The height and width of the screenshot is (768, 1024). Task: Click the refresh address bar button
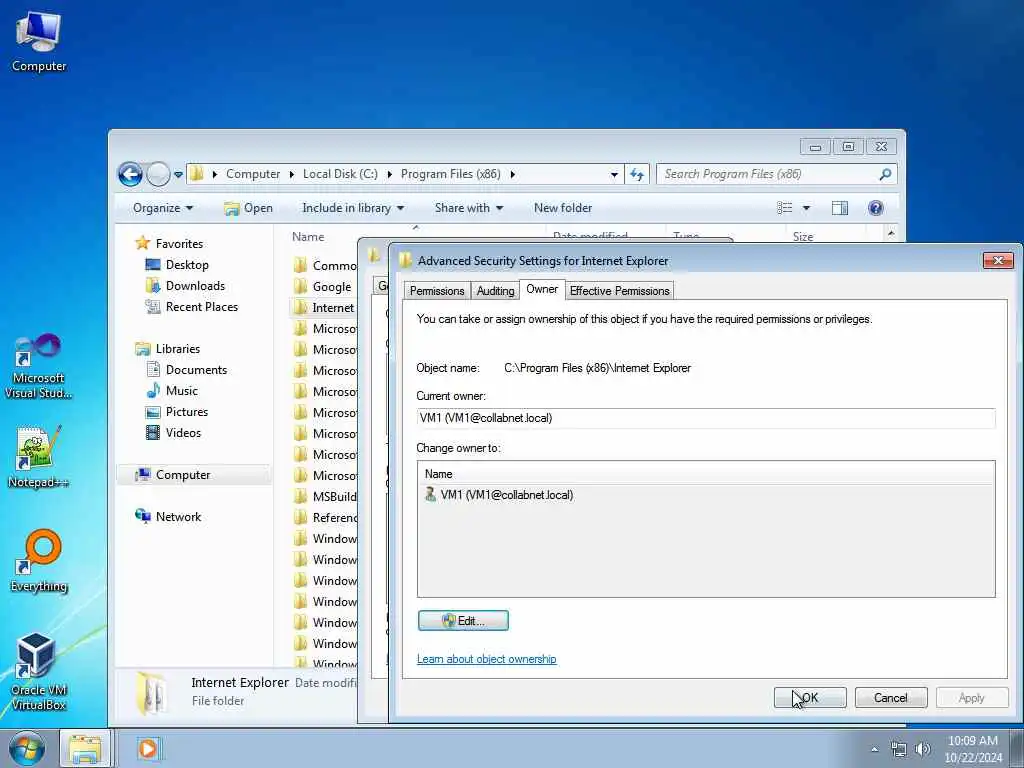pos(637,174)
